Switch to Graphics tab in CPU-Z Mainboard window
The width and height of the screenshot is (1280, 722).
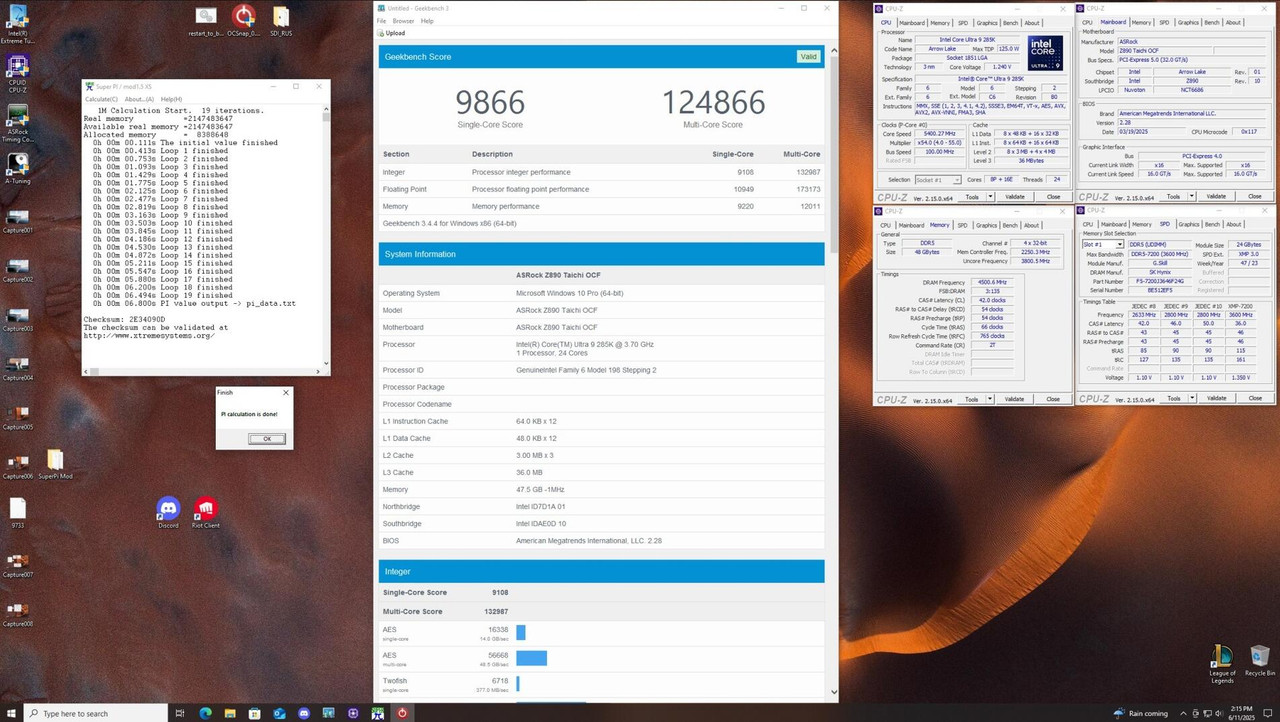pos(1188,22)
